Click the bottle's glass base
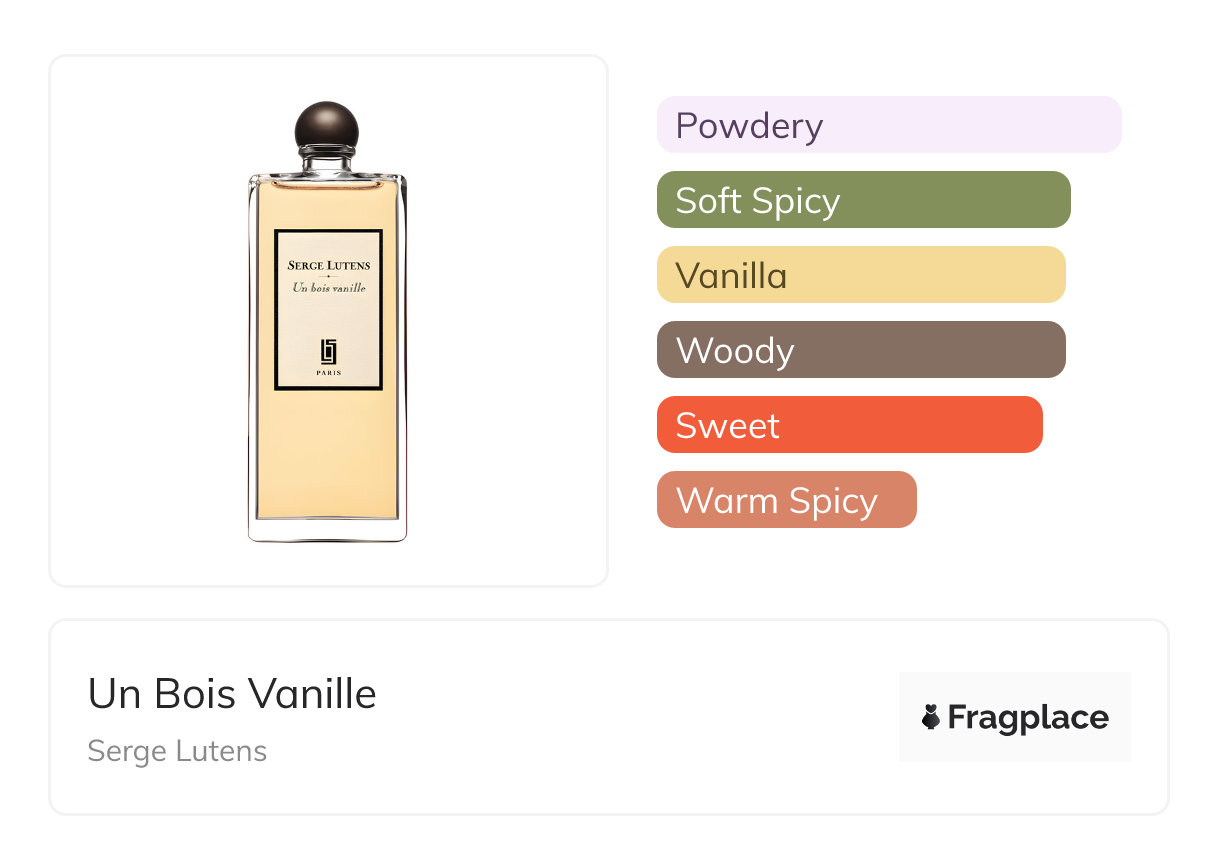 [x=328, y=531]
